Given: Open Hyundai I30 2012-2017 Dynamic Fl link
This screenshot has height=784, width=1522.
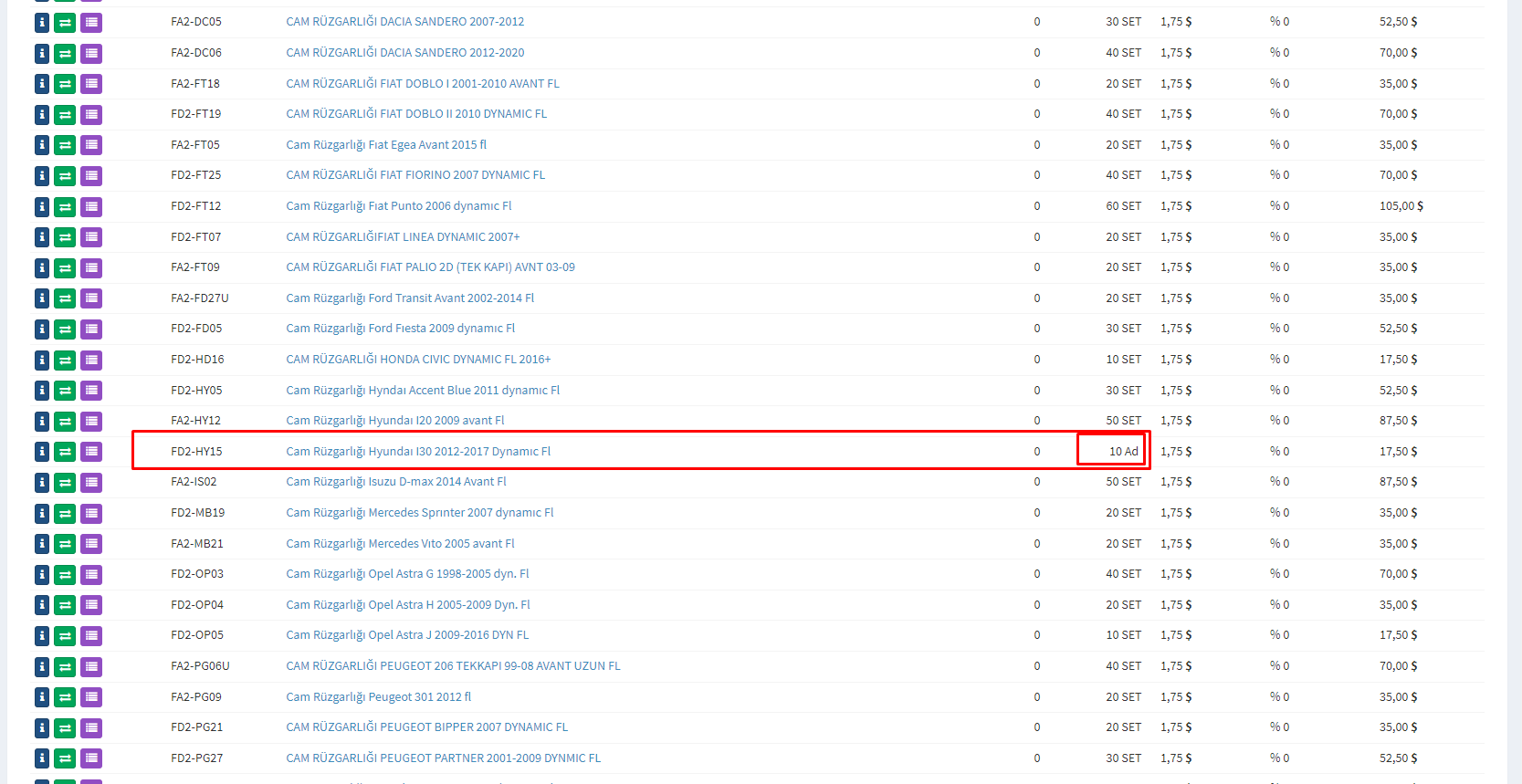Looking at the screenshot, I should [418, 452].
